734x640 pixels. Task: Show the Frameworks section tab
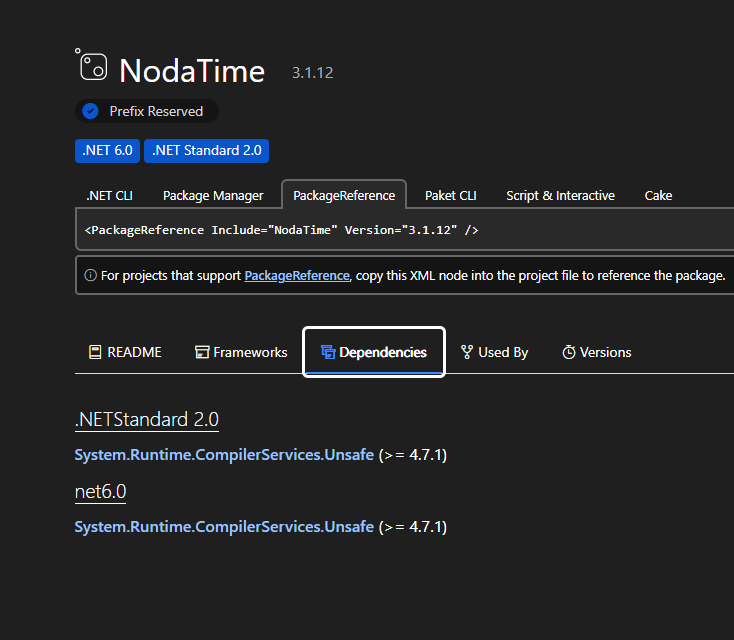pyautogui.click(x=241, y=352)
